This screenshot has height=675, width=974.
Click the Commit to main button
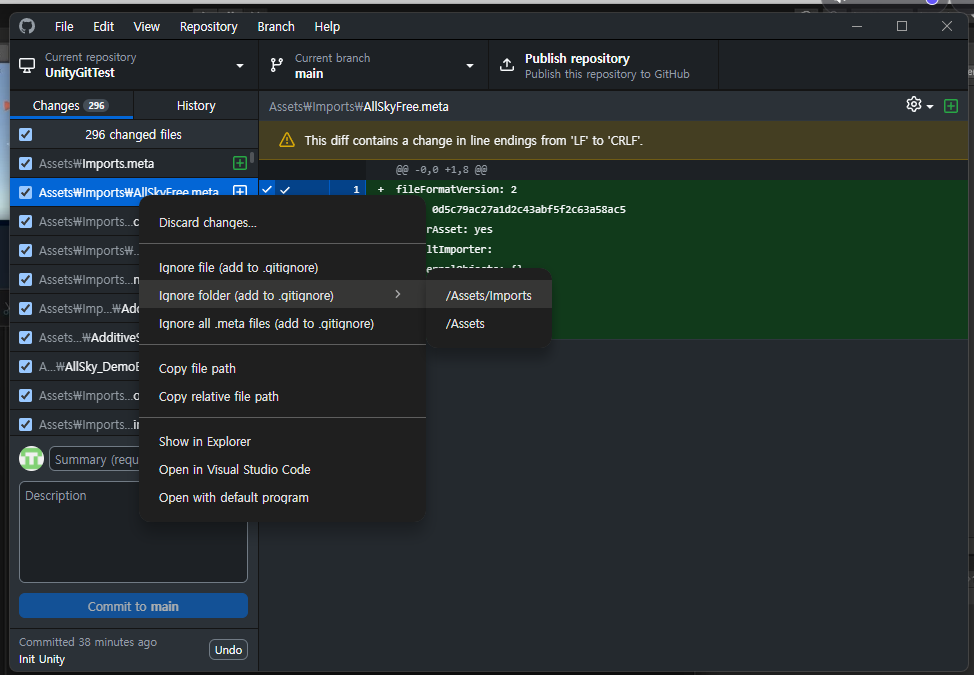(134, 606)
